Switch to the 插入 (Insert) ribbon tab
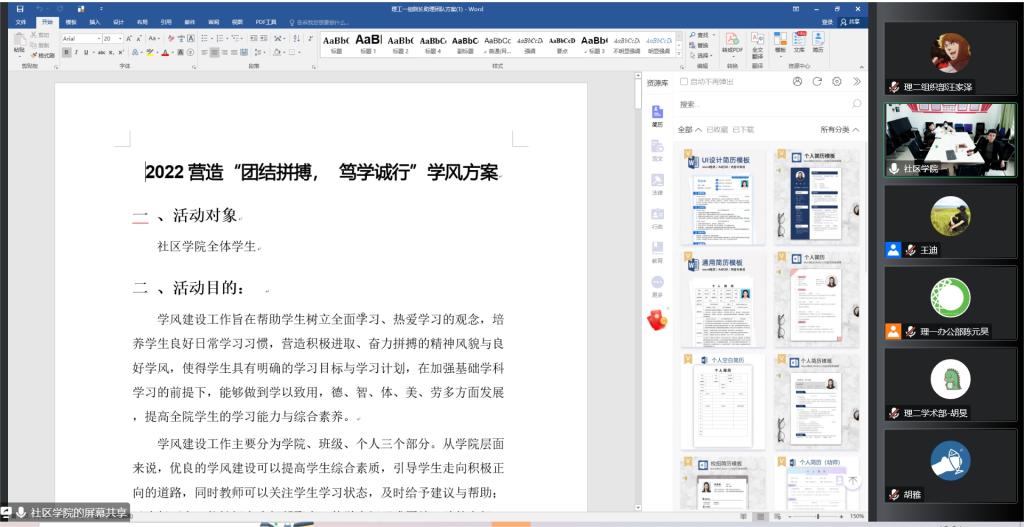The height and width of the screenshot is (527, 1024). (95, 22)
